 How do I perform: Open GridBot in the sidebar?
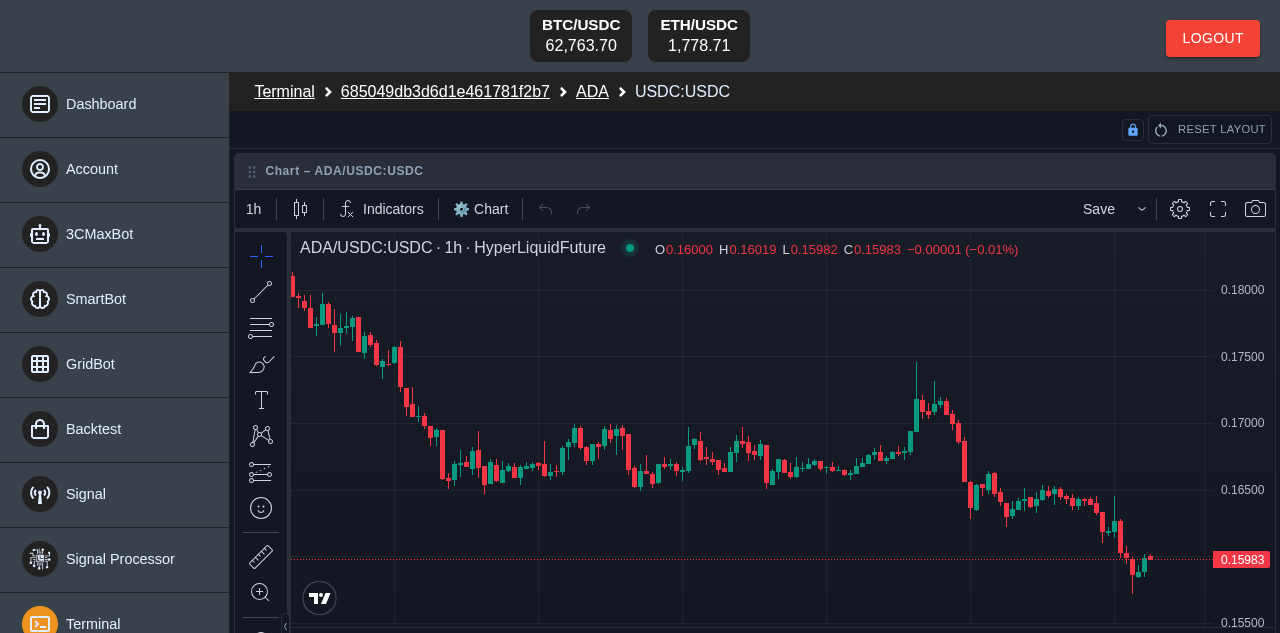coord(114,364)
